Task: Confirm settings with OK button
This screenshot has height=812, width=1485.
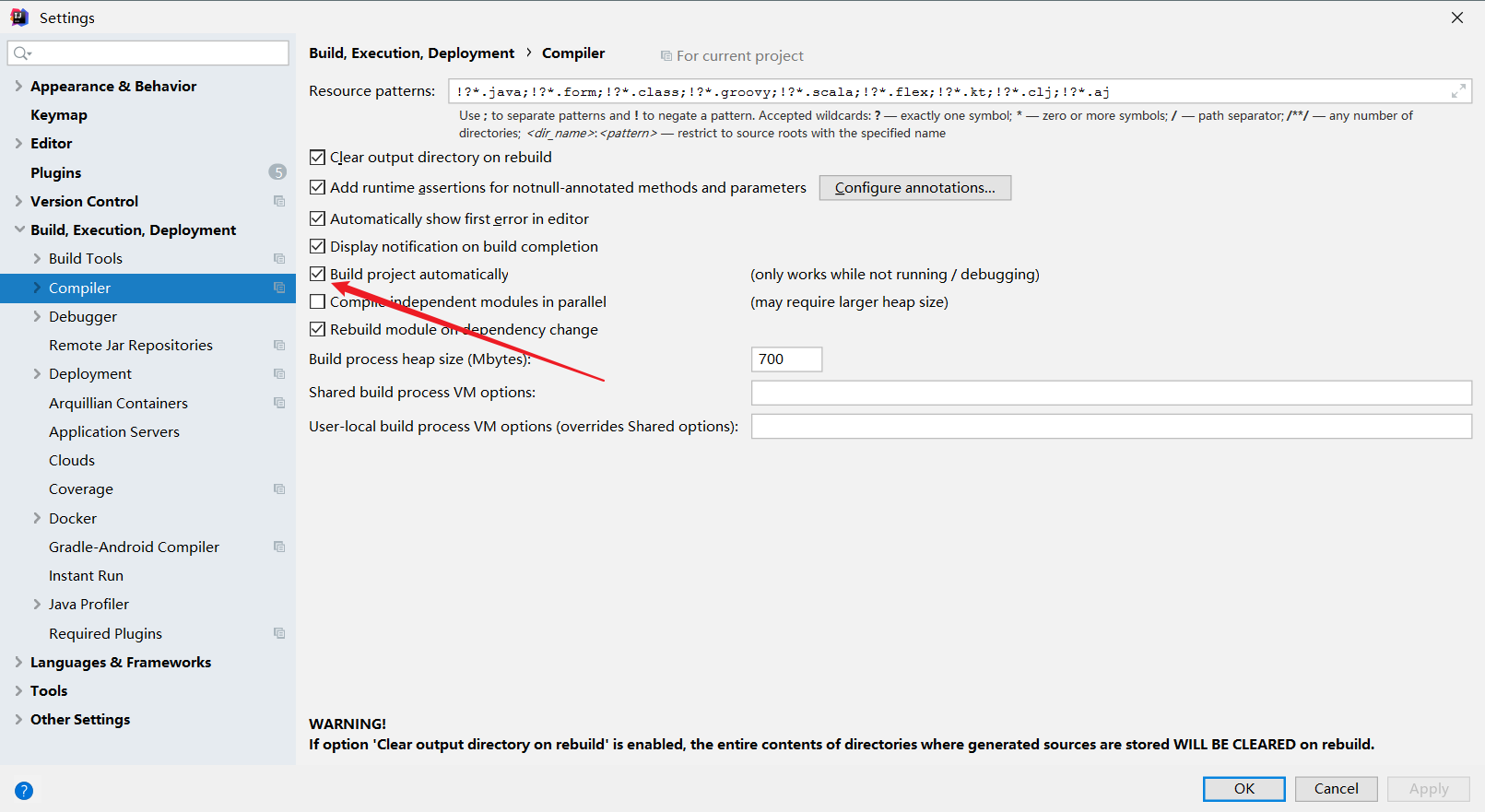Action: pos(1244,789)
